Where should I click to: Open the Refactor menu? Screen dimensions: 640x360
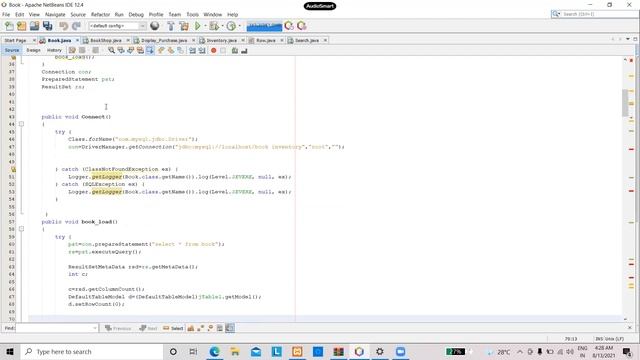click(100, 14)
